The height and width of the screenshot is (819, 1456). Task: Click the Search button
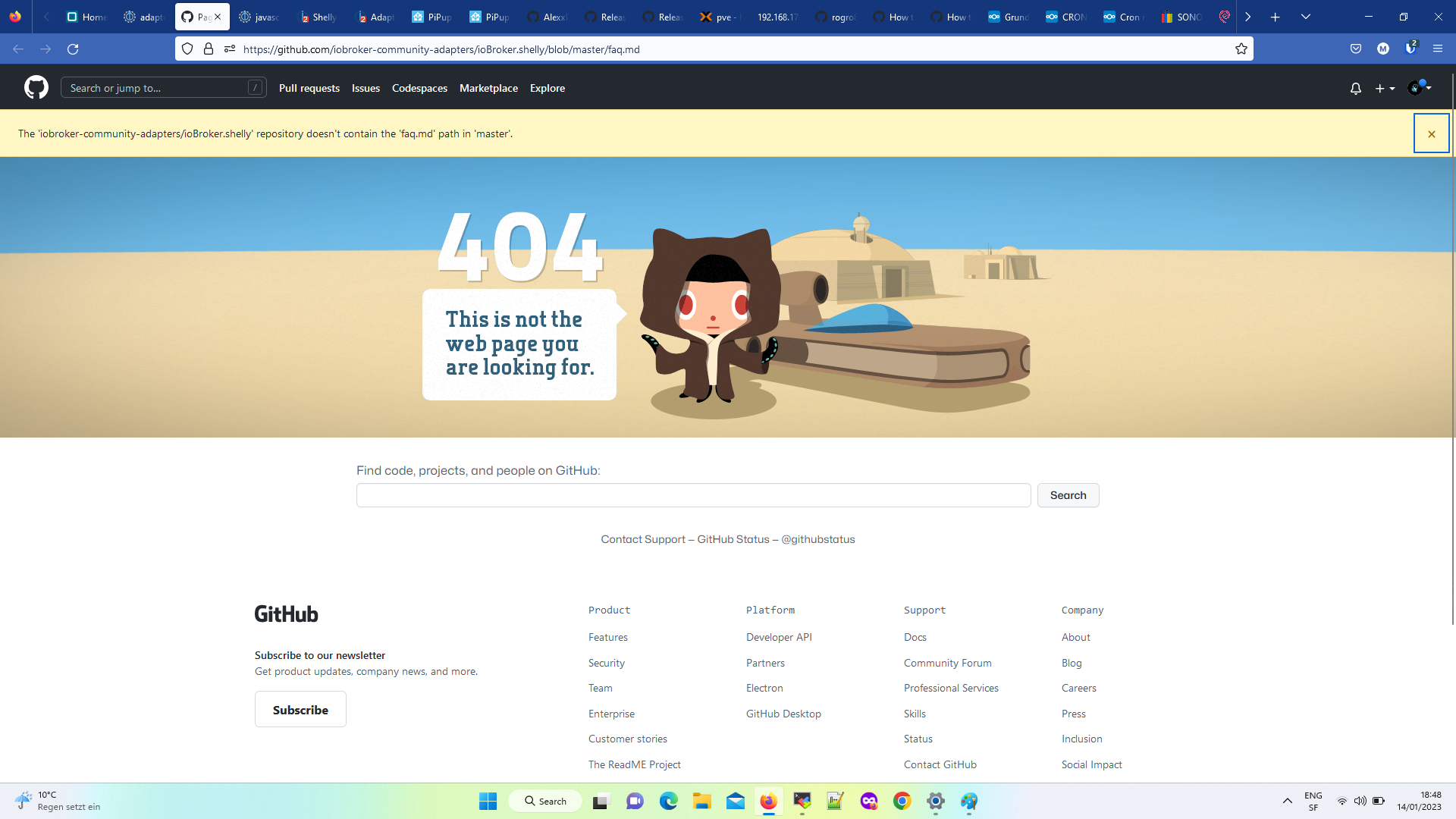[x=1068, y=495]
